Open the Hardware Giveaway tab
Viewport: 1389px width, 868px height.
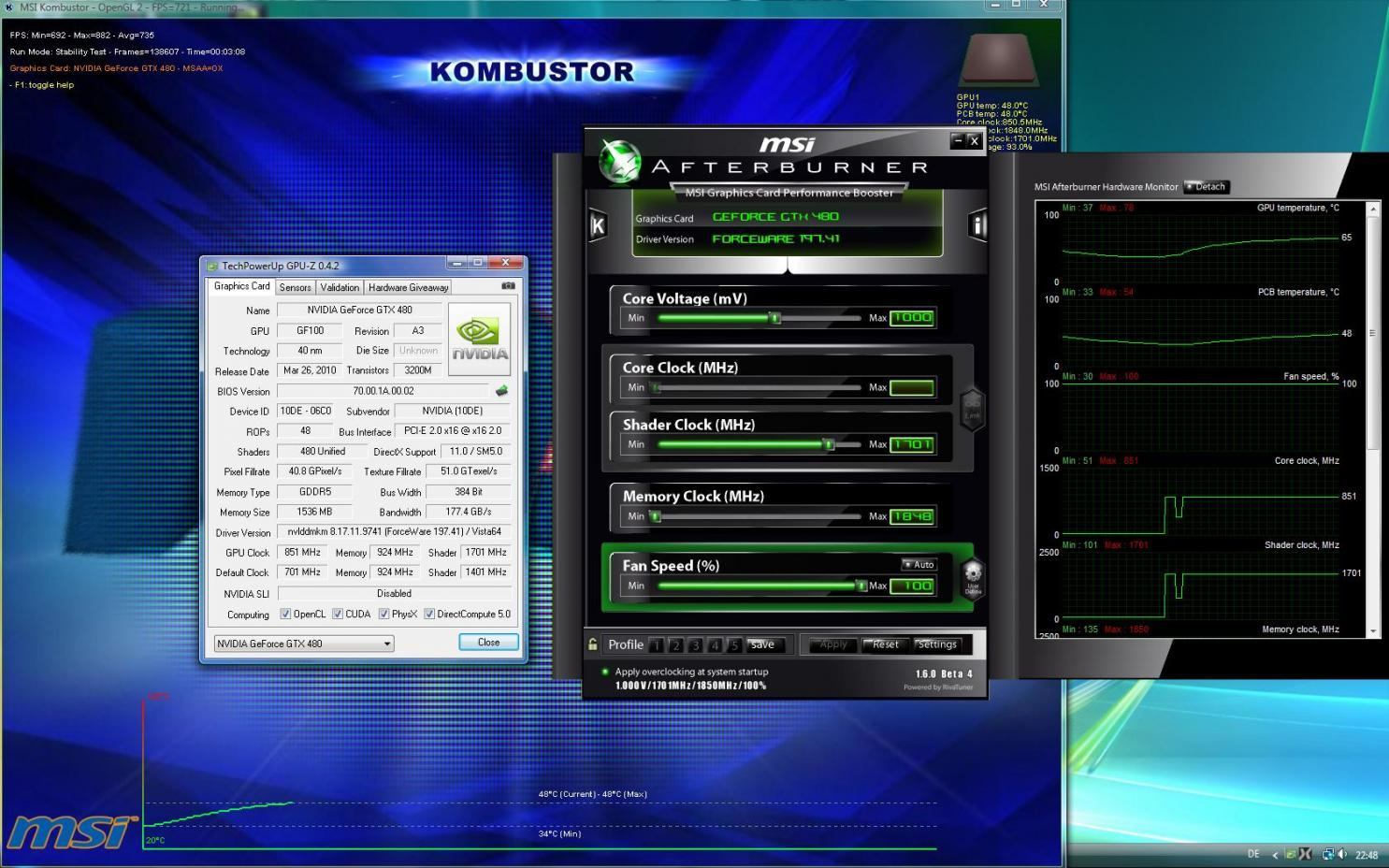click(x=408, y=287)
